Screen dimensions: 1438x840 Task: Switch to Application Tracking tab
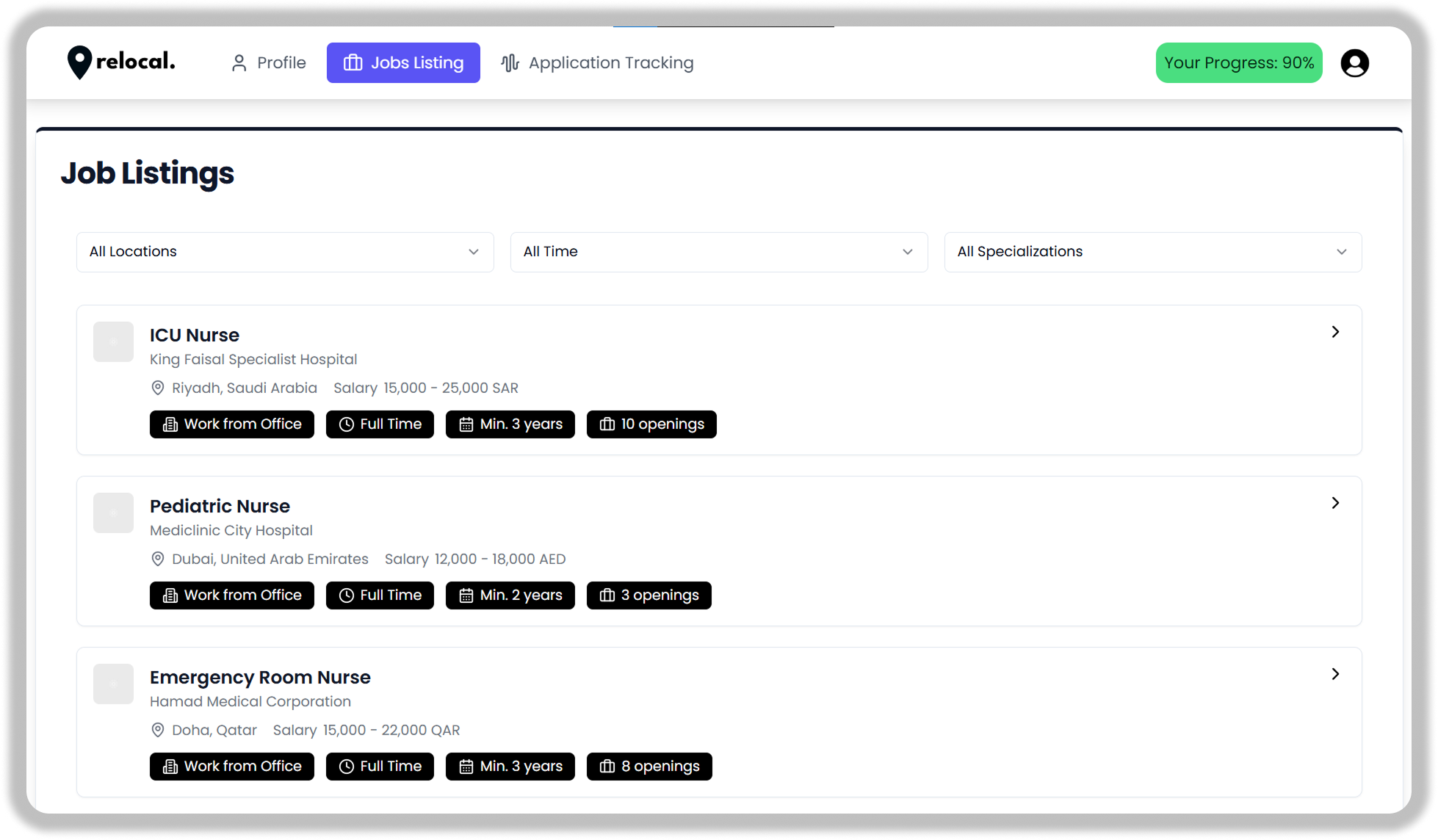pos(597,63)
